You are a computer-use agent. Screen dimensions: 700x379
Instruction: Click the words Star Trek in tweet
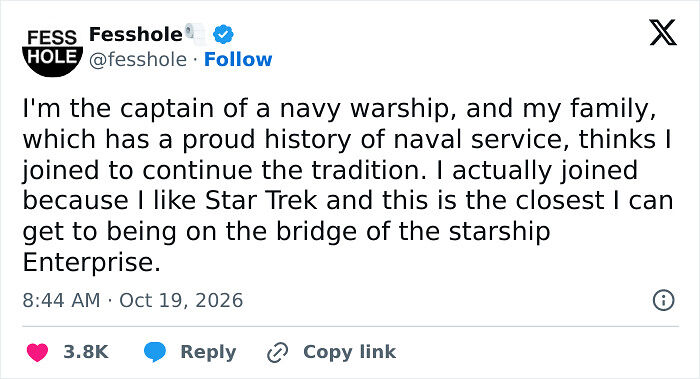261,200
